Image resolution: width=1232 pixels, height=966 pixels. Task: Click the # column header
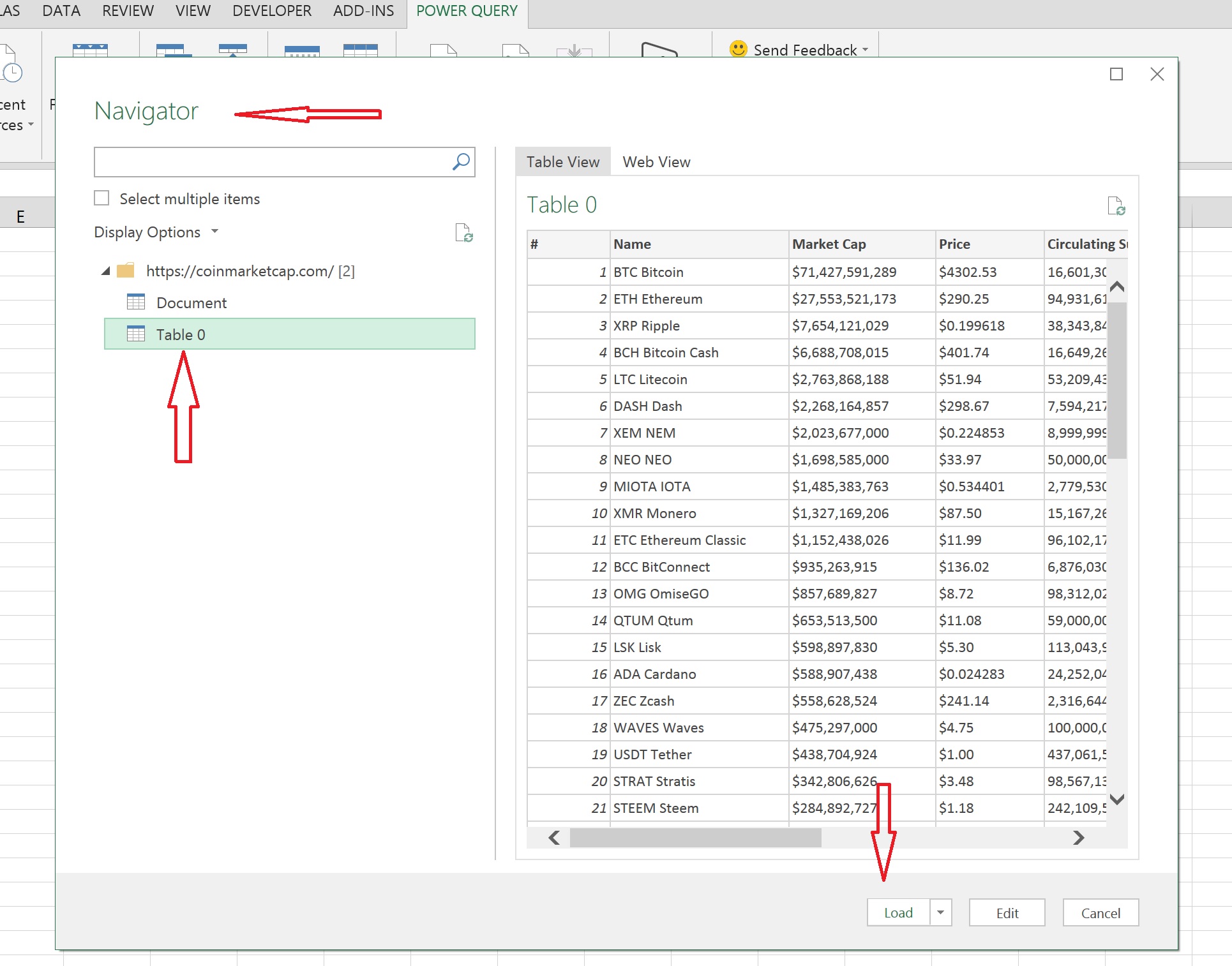pyautogui.click(x=568, y=244)
